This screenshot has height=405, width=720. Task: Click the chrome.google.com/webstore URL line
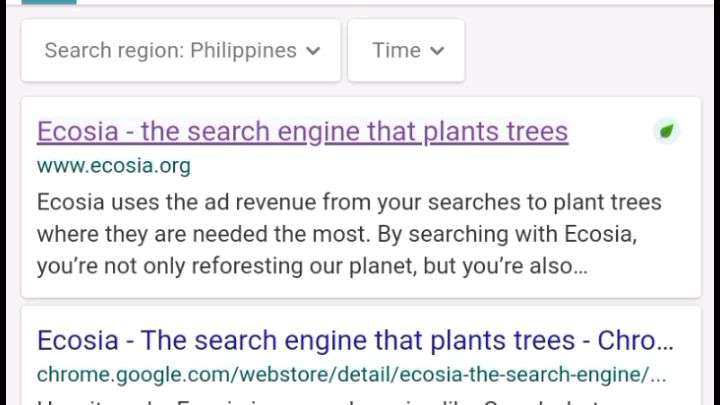351,376
